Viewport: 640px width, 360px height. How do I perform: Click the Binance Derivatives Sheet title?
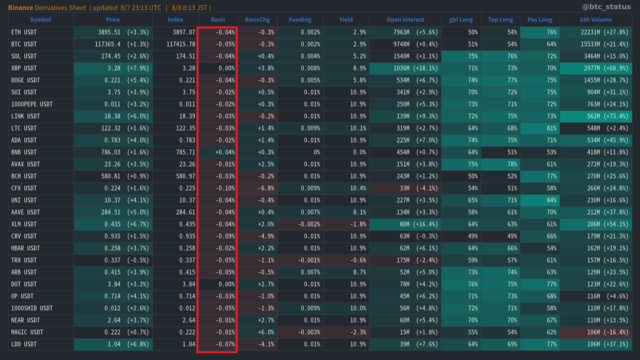tap(47, 8)
